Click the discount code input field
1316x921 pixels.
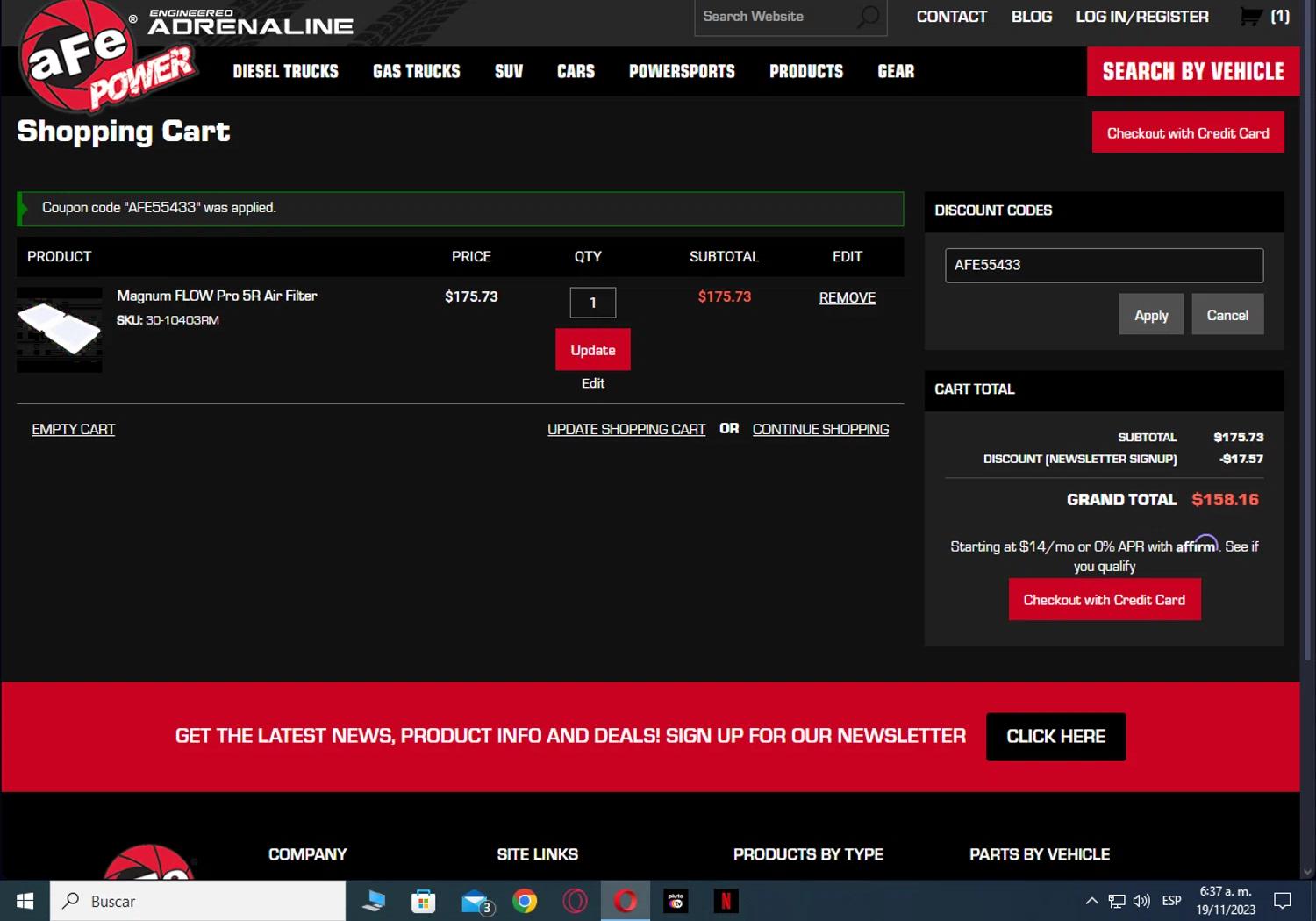(x=1104, y=265)
